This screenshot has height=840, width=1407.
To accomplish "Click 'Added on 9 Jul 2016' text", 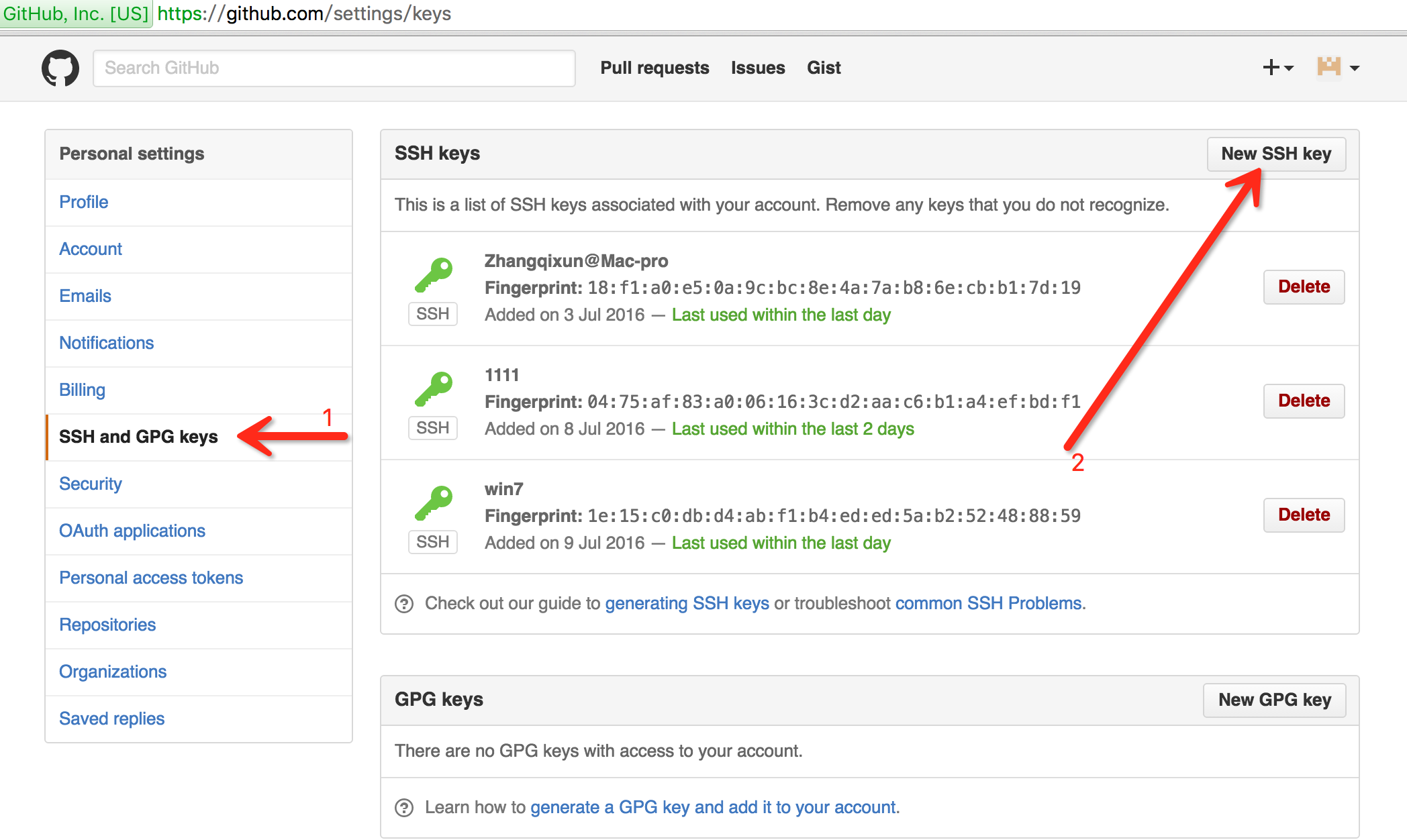I will (565, 543).
